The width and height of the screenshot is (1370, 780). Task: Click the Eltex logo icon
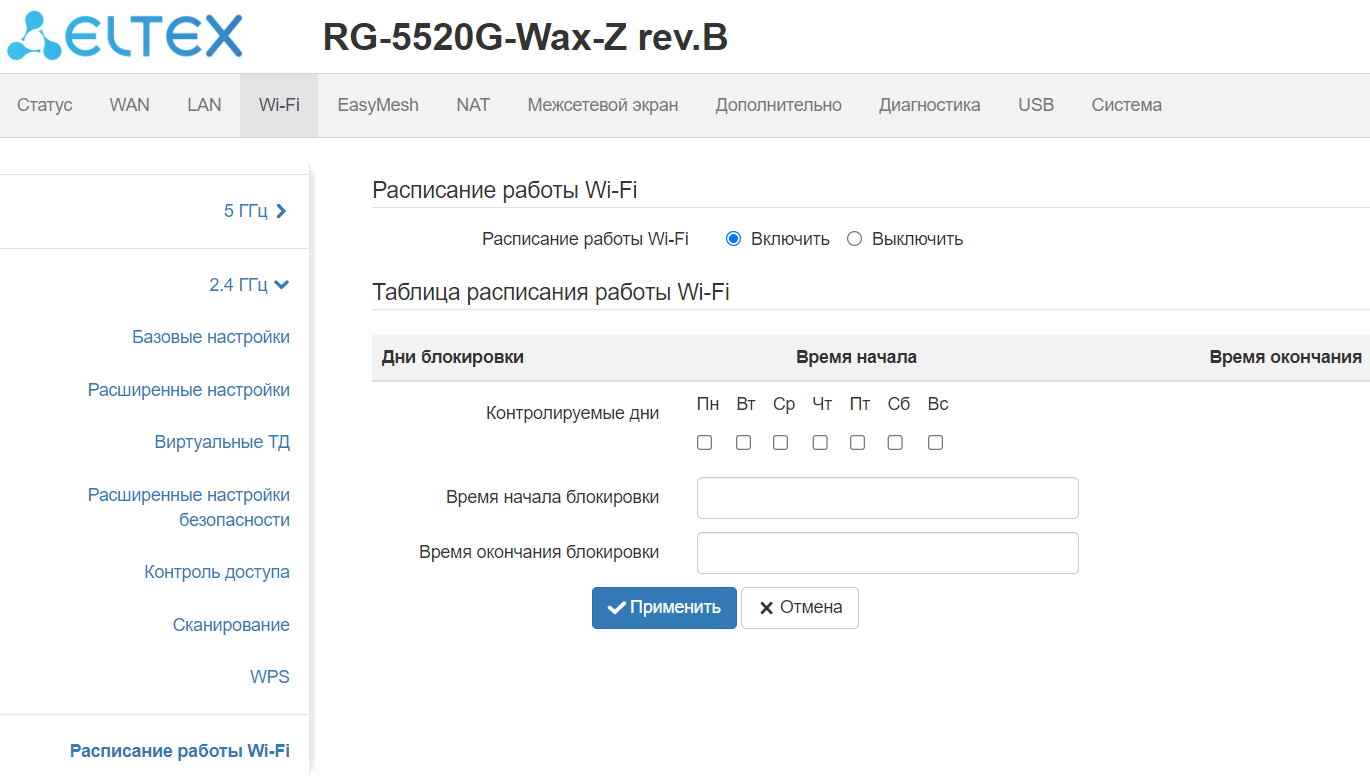(35, 37)
